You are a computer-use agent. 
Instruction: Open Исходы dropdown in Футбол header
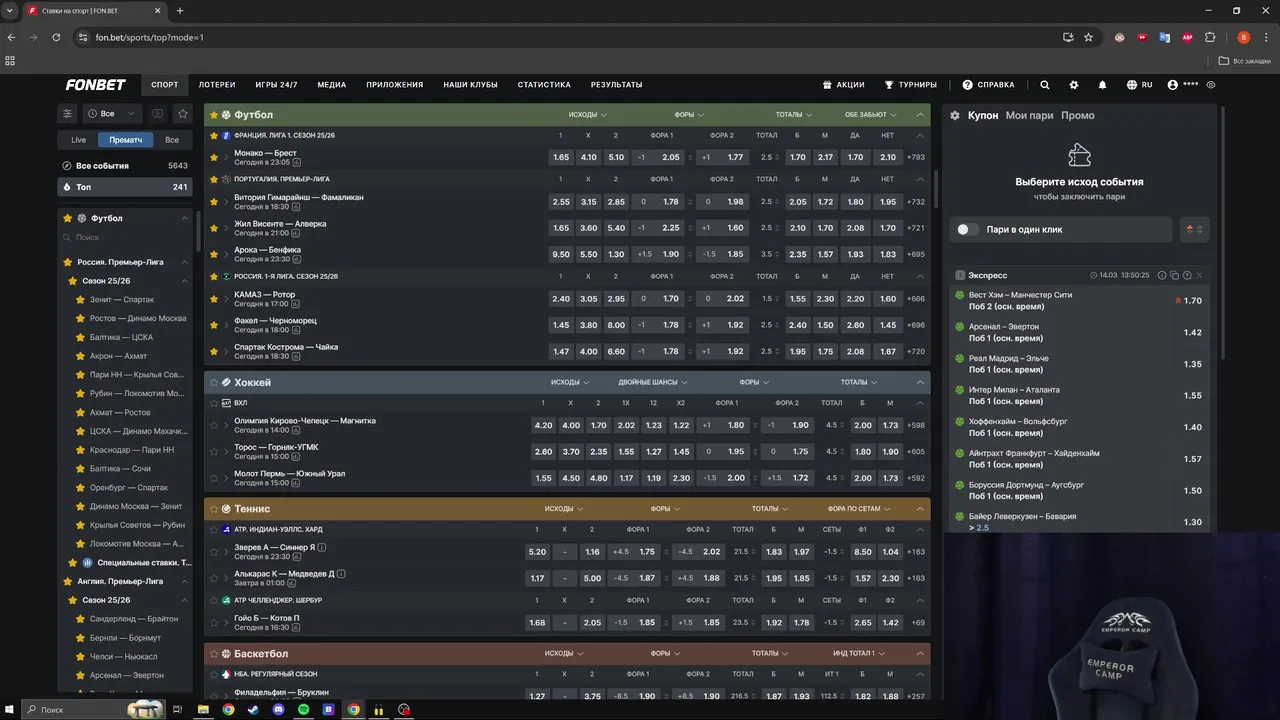(x=587, y=115)
